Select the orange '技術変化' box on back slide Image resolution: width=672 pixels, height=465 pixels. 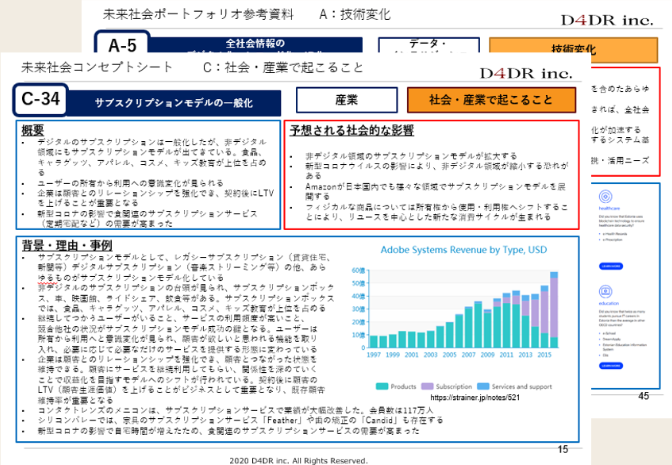pos(573,49)
